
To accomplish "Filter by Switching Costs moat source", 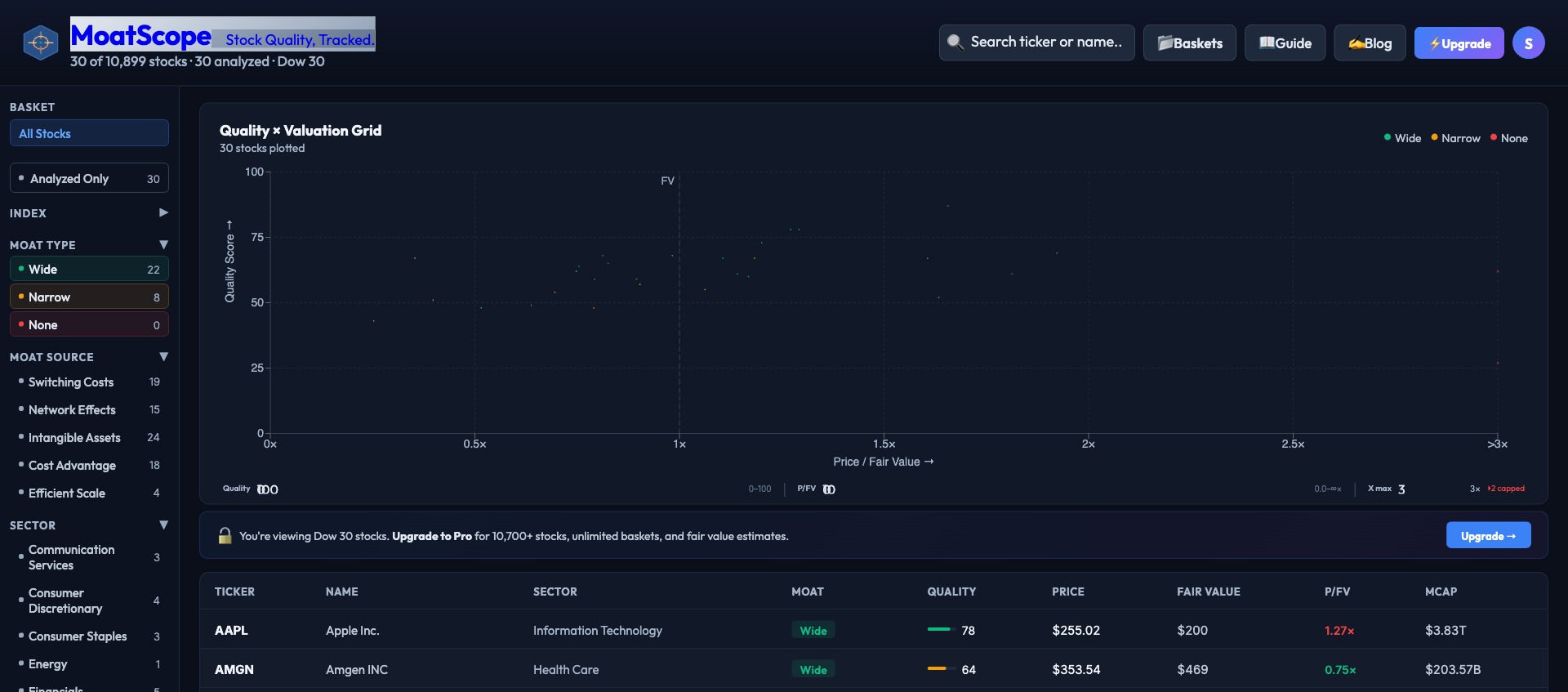I will pyautogui.click(x=71, y=382).
